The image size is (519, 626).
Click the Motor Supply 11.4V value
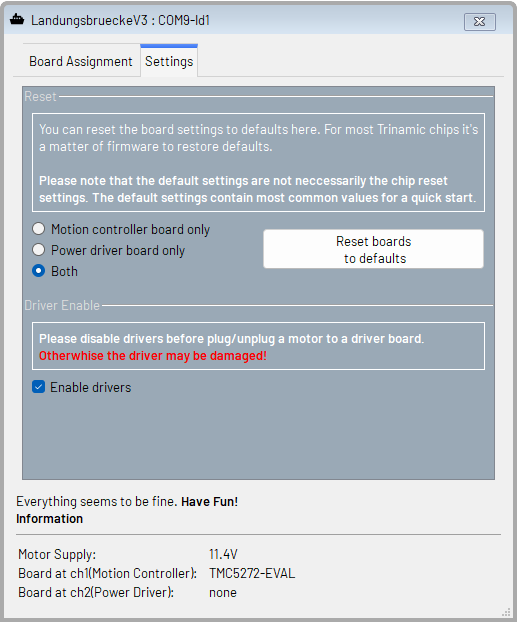point(223,554)
